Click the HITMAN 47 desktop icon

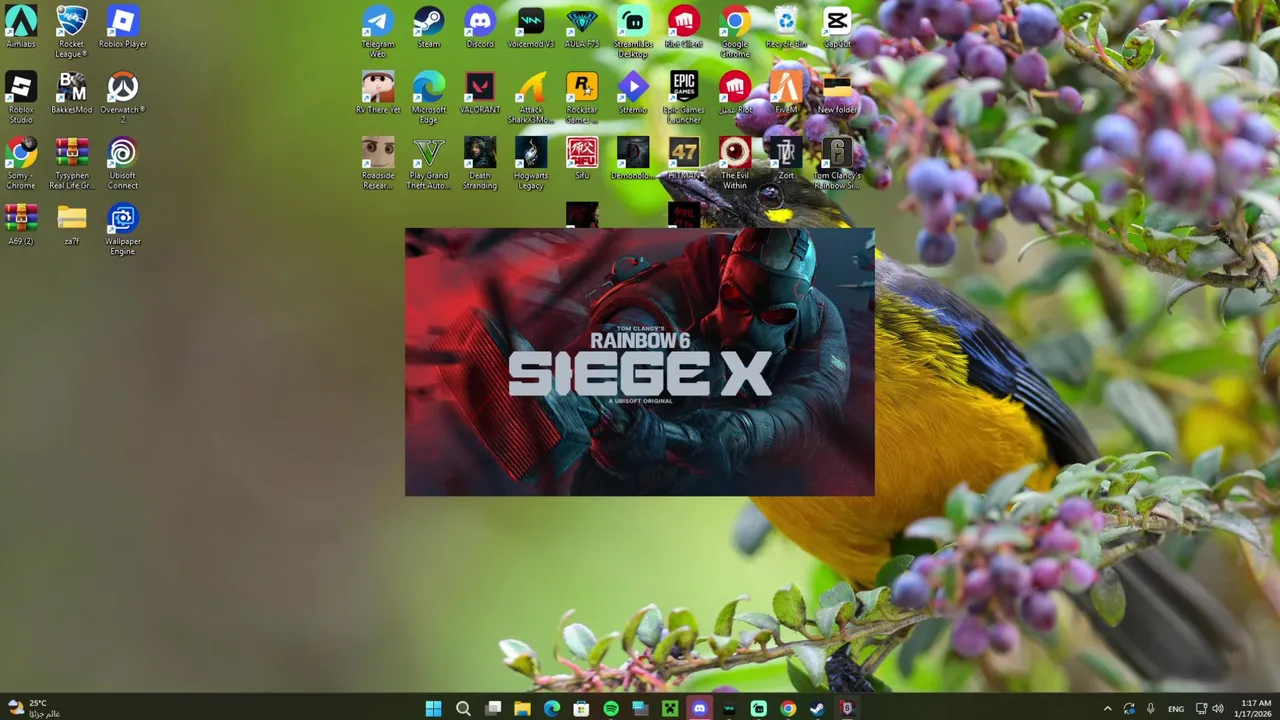pos(684,159)
